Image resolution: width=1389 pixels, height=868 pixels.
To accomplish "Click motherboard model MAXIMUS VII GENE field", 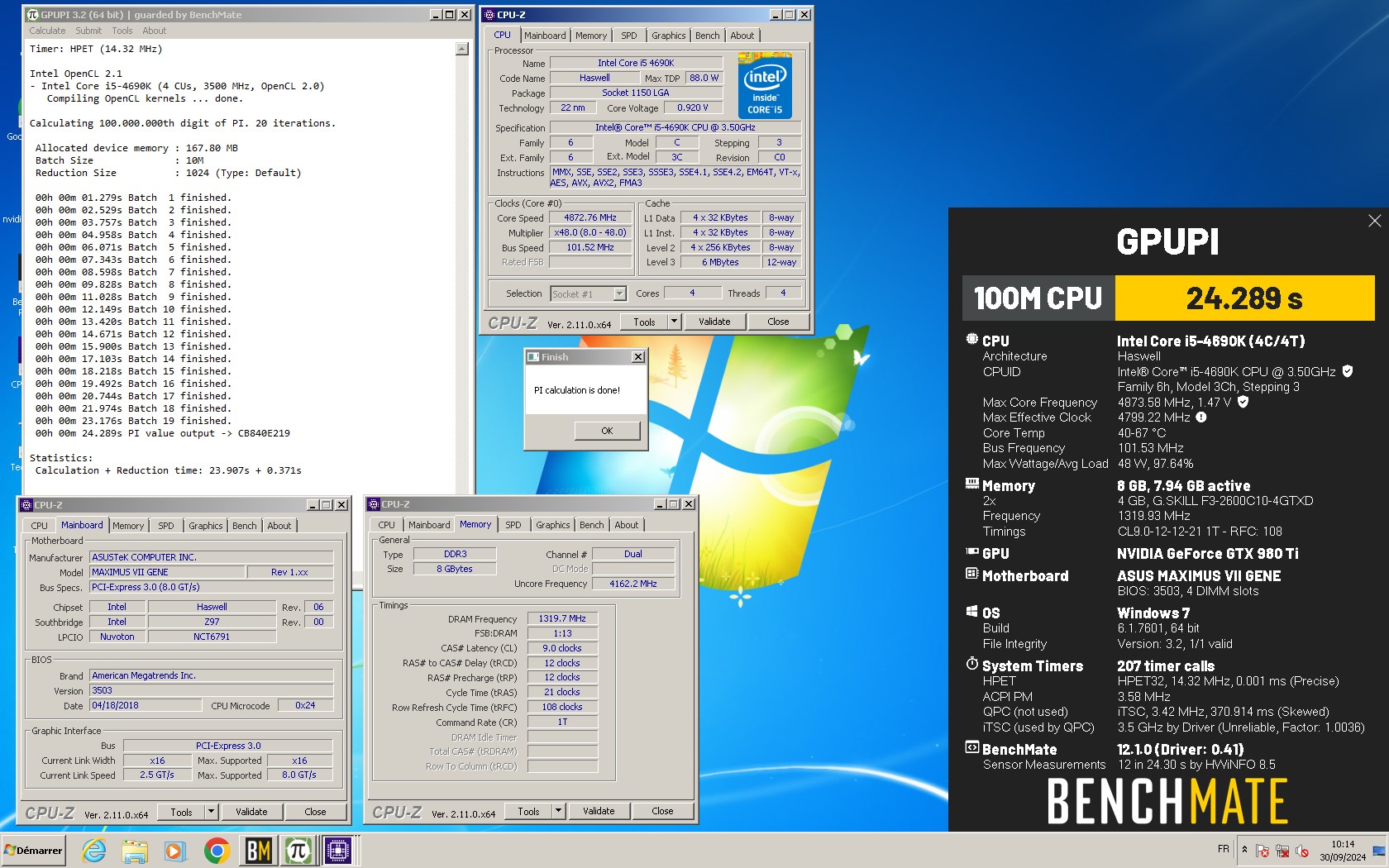I will (168, 572).
